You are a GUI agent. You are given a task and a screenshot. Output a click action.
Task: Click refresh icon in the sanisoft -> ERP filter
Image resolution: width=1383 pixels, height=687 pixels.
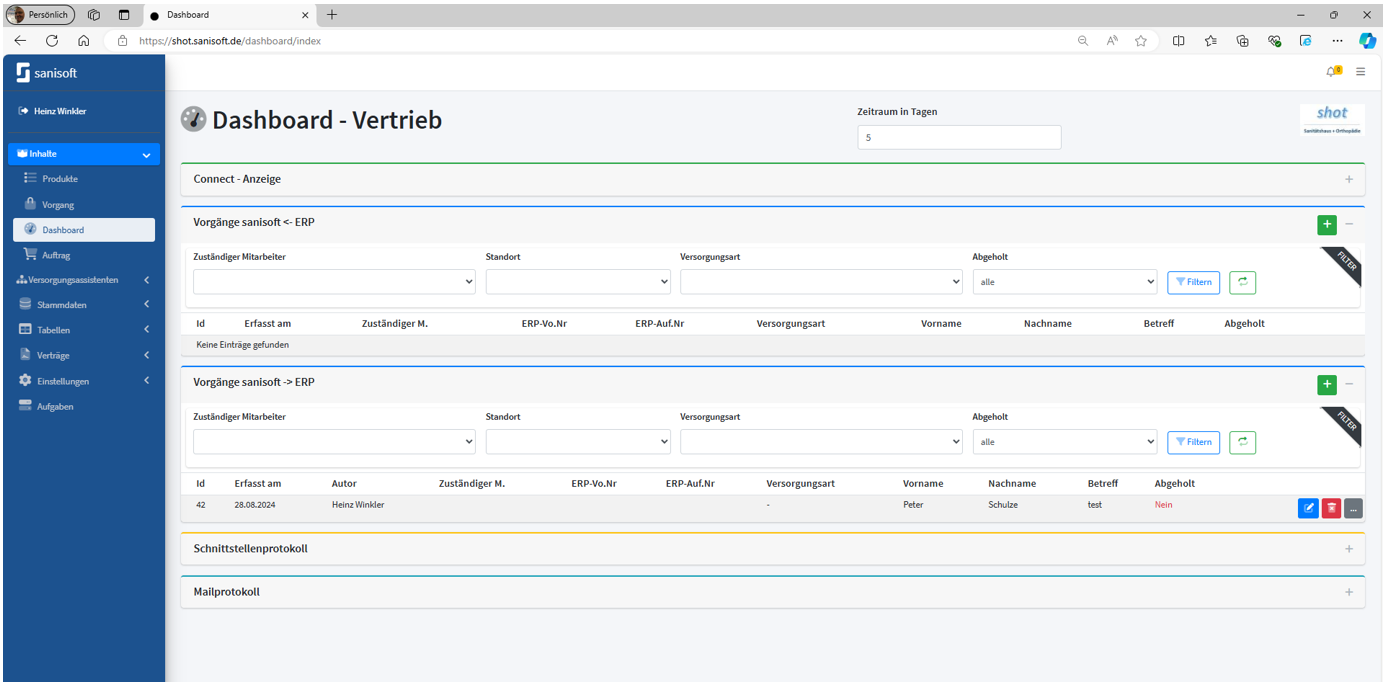click(x=1242, y=442)
